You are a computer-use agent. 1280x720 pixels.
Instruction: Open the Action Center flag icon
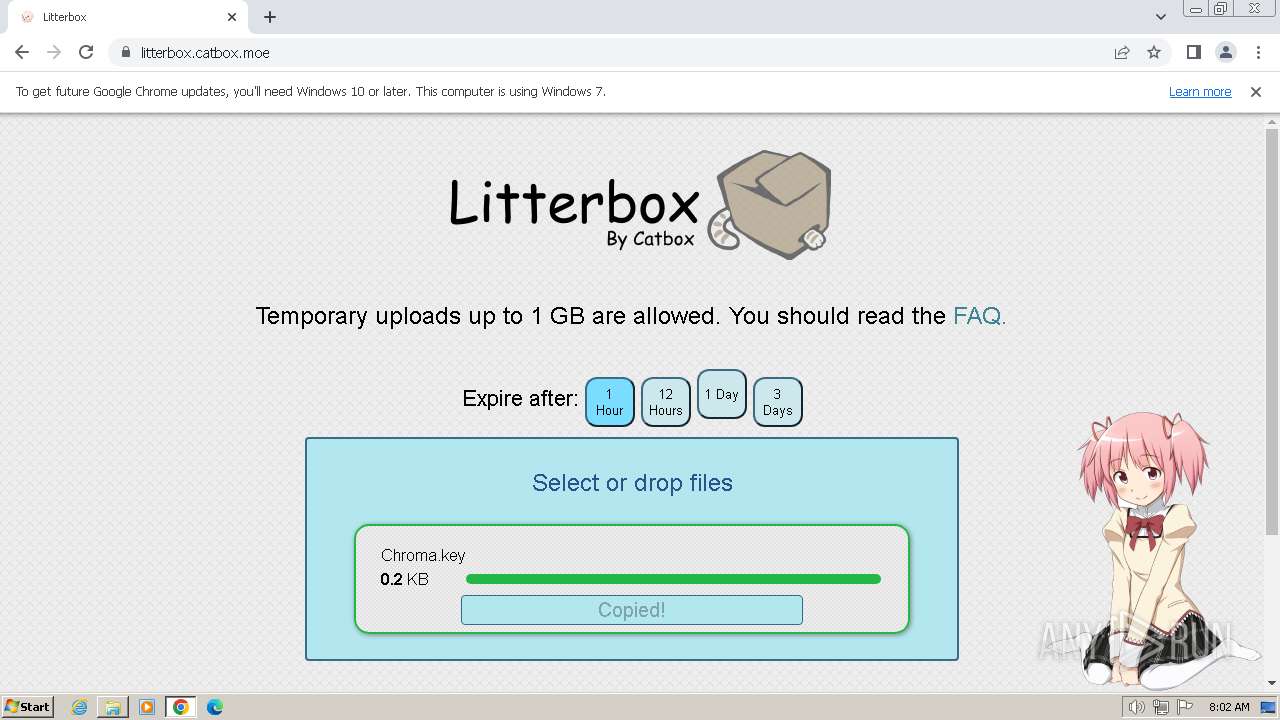click(x=1185, y=707)
